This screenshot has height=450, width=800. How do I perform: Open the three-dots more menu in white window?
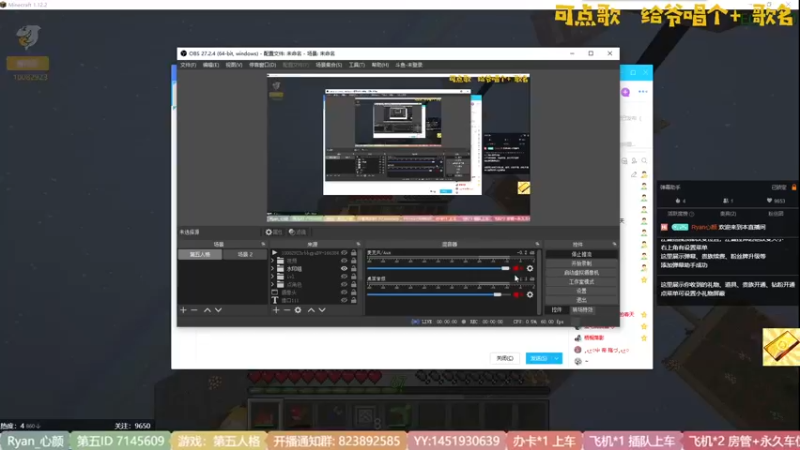pos(643,92)
